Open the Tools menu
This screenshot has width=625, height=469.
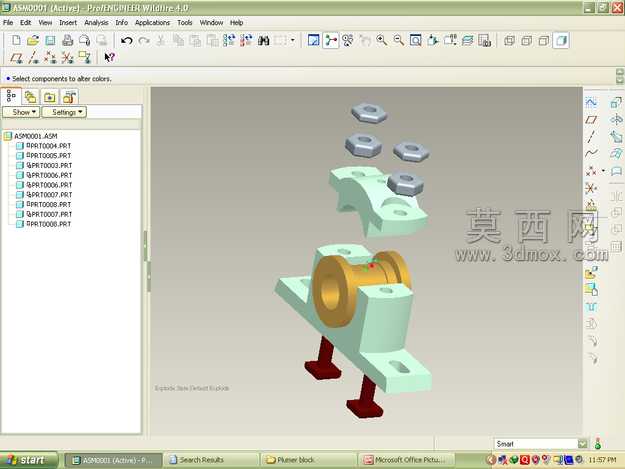[185, 23]
